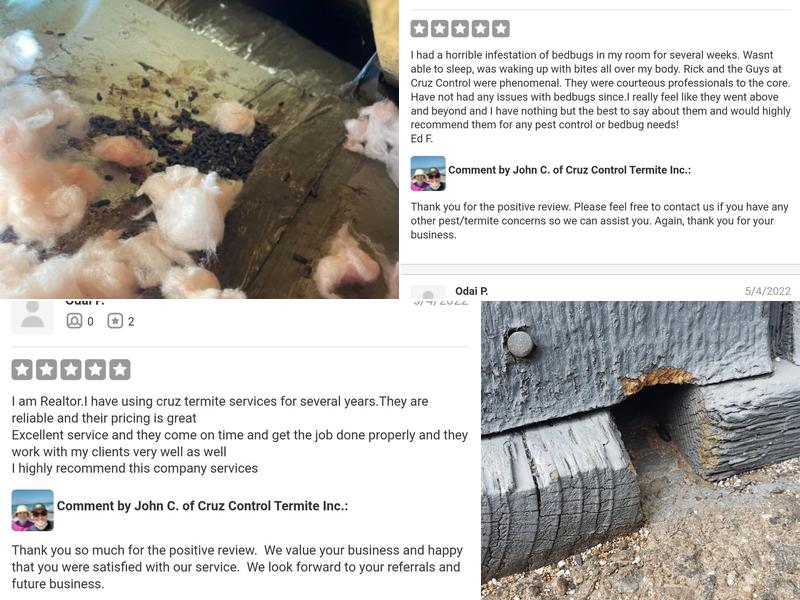Image resolution: width=800 pixels, height=600 pixels.
Task: Click the first star in the Realtor review rating
Action: tap(22, 369)
